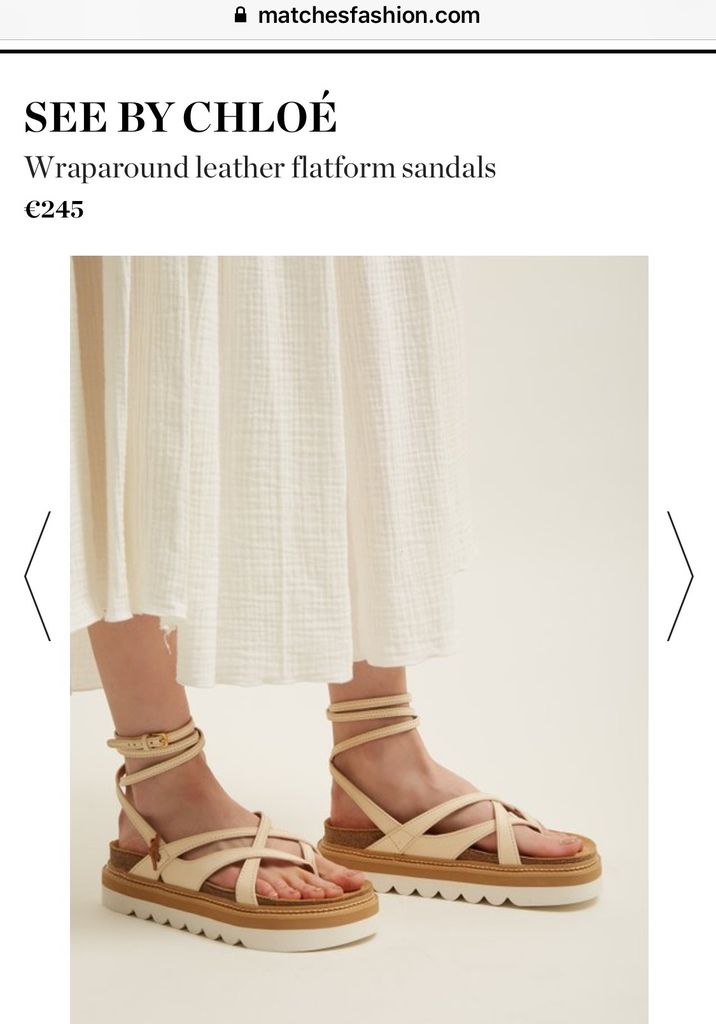Tap the padlock icon in address bar
Viewport: 716px width, 1024px height.
(240, 15)
